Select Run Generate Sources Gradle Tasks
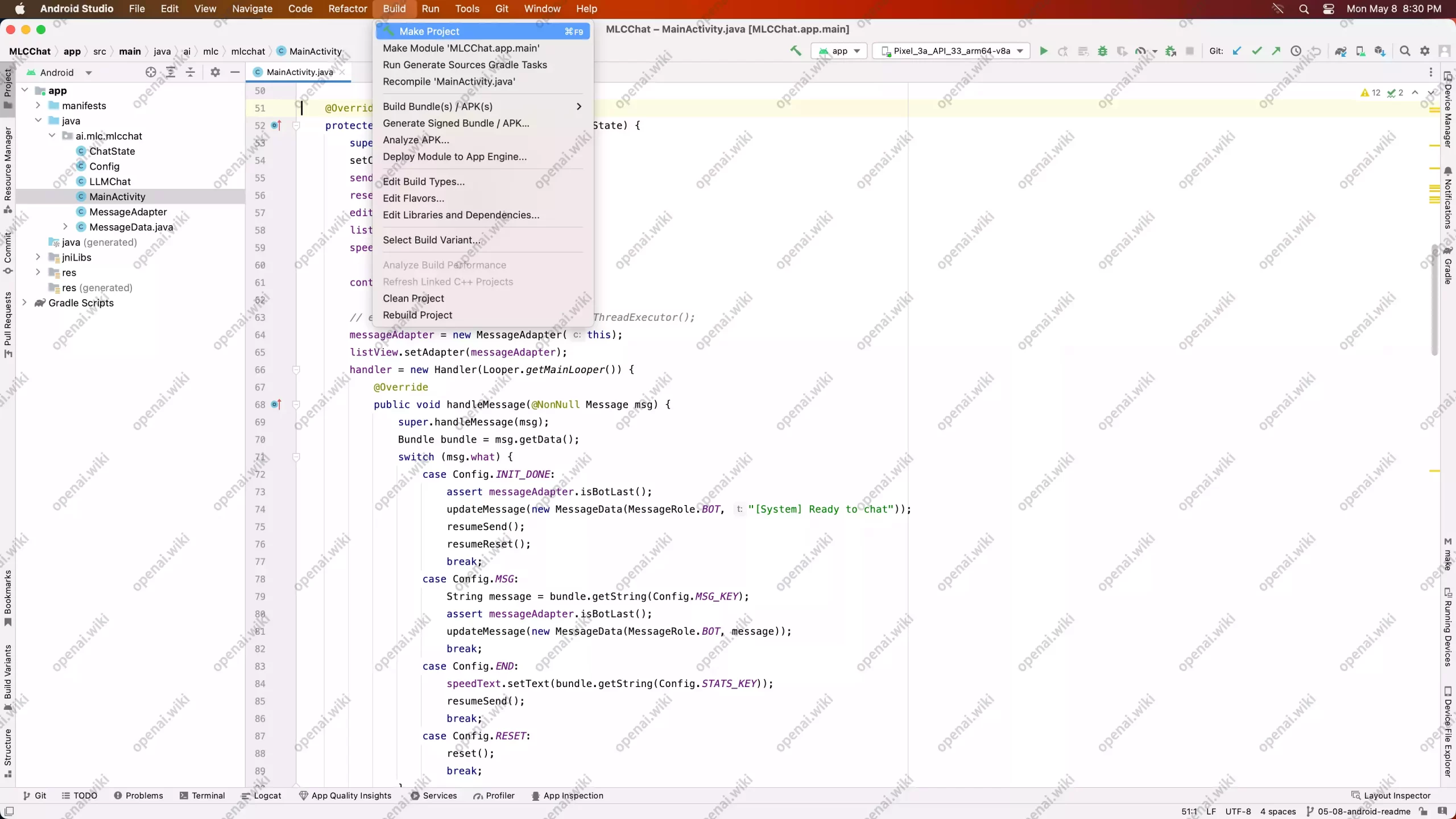Viewport: 1456px width, 819px height. [x=464, y=64]
